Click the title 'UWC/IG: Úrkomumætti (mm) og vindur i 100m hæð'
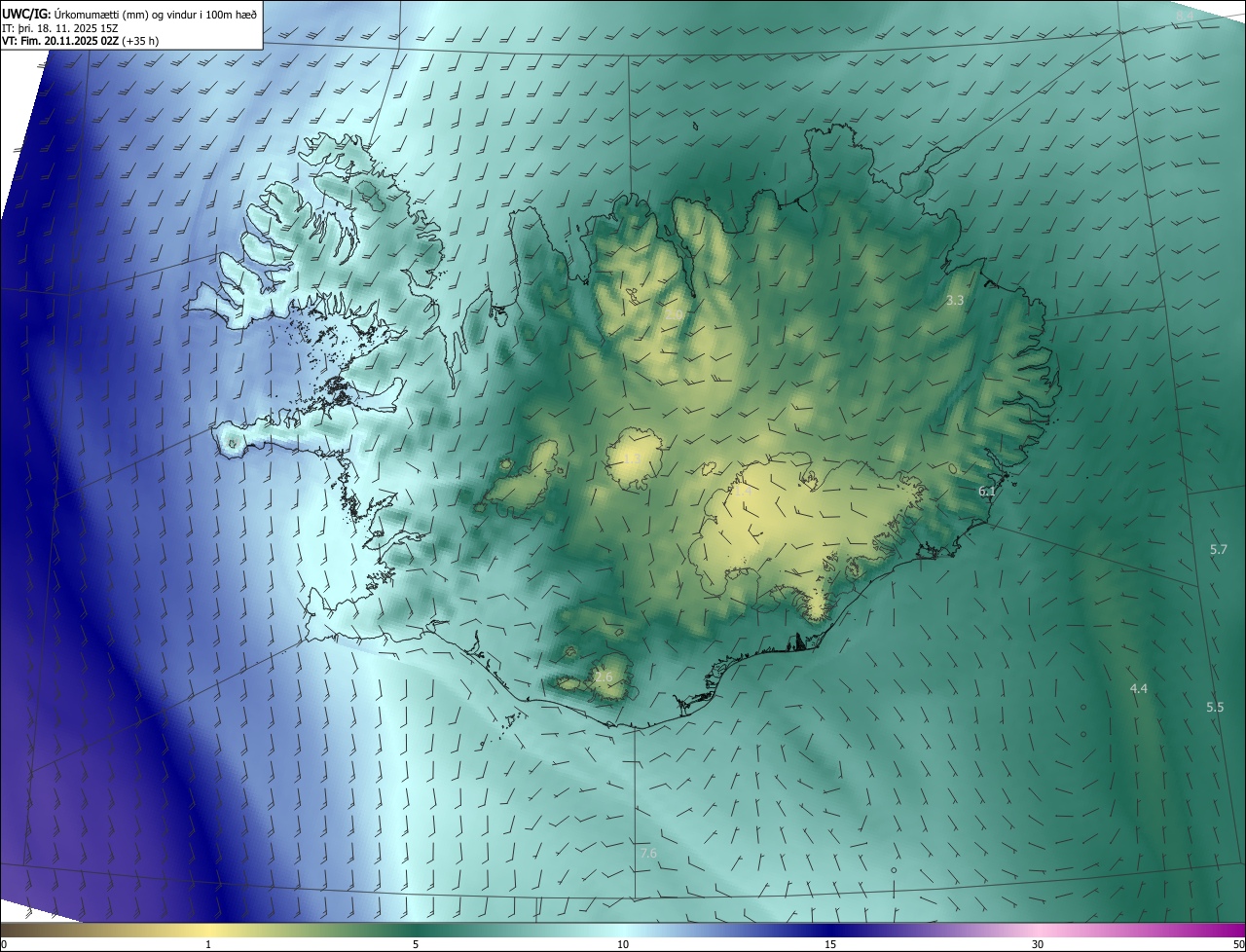The image size is (1246, 952). click(129, 13)
